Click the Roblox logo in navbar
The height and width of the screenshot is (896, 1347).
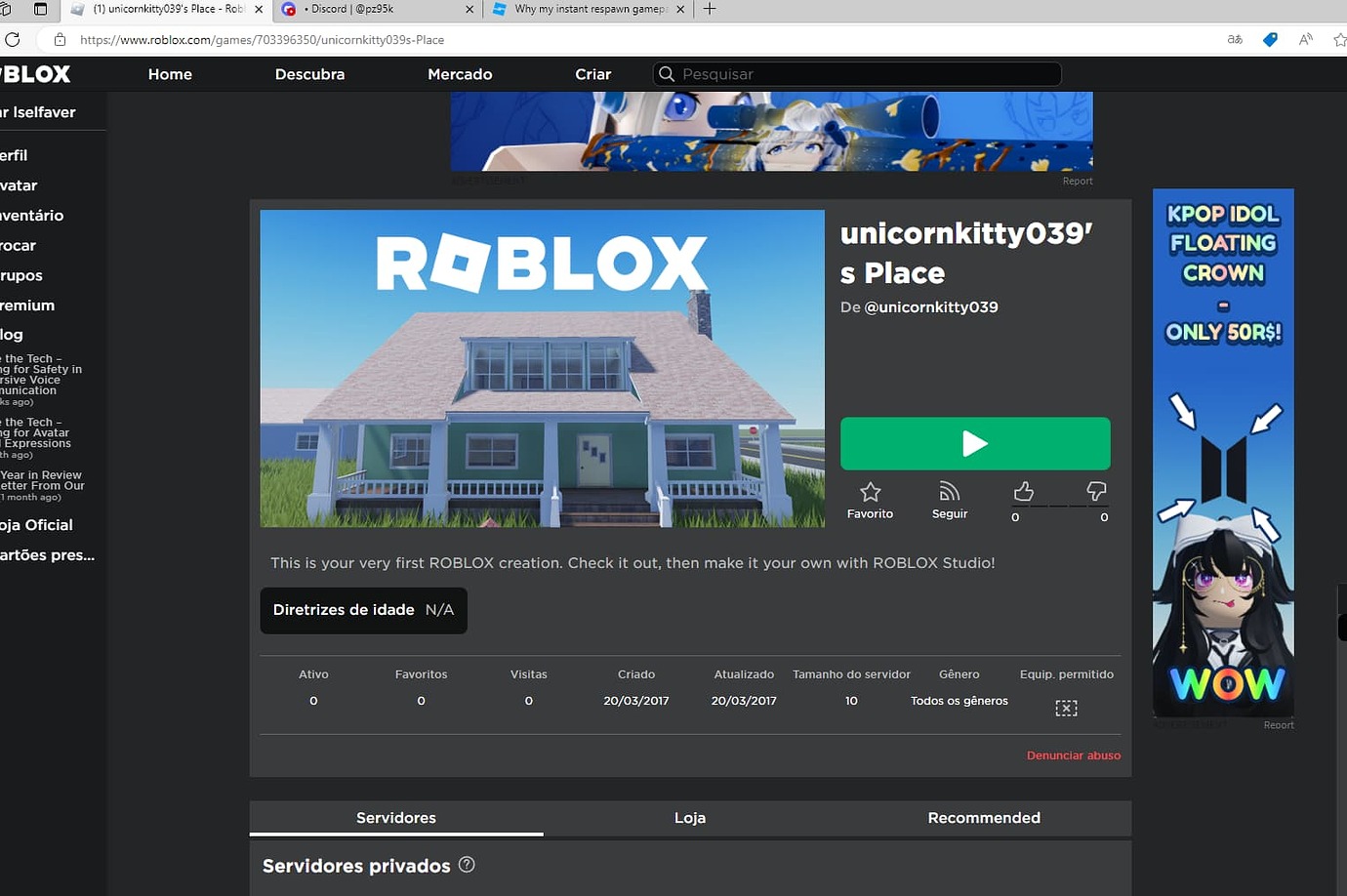[35, 74]
